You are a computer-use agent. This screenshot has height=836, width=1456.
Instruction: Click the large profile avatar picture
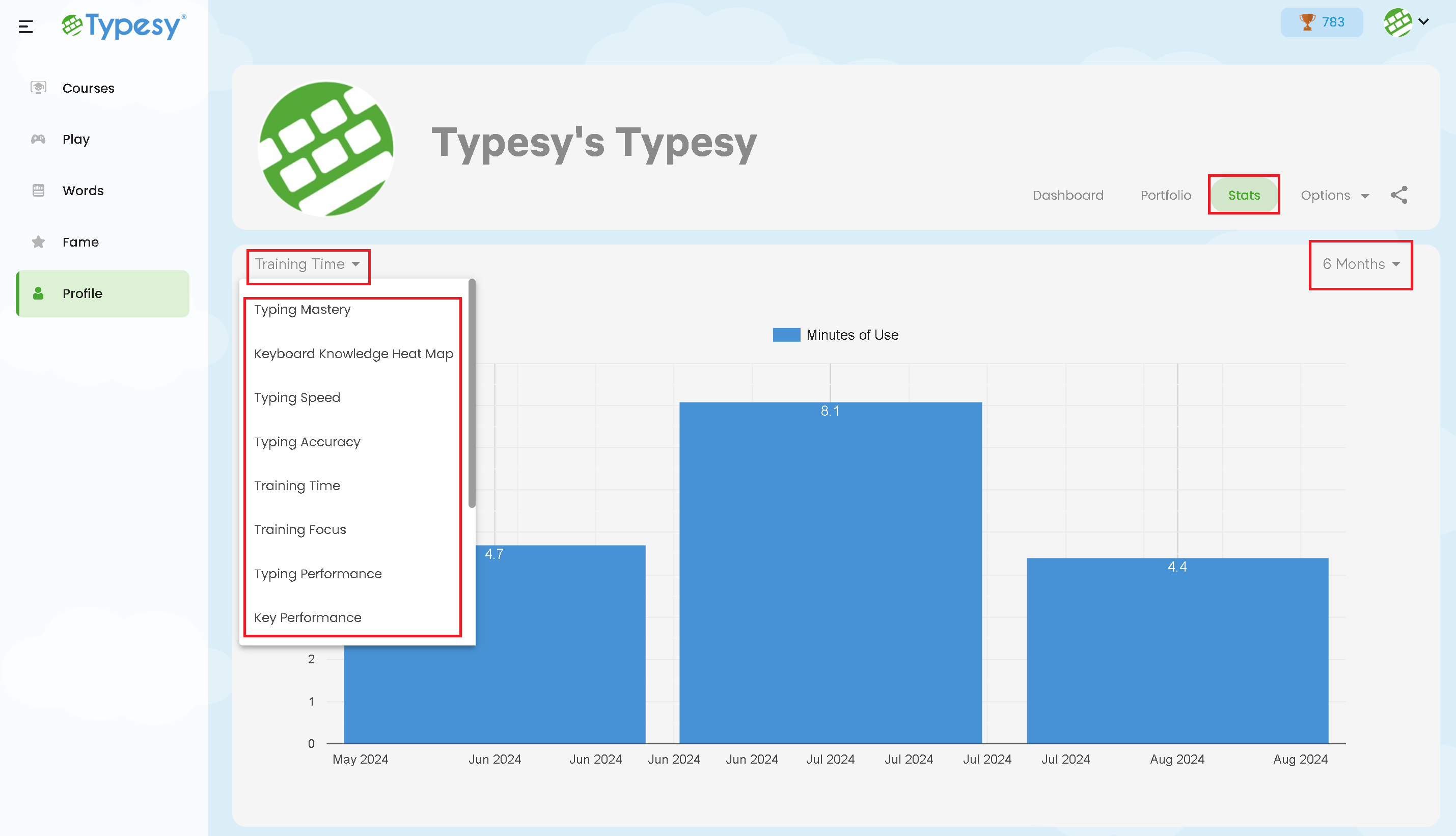point(326,148)
